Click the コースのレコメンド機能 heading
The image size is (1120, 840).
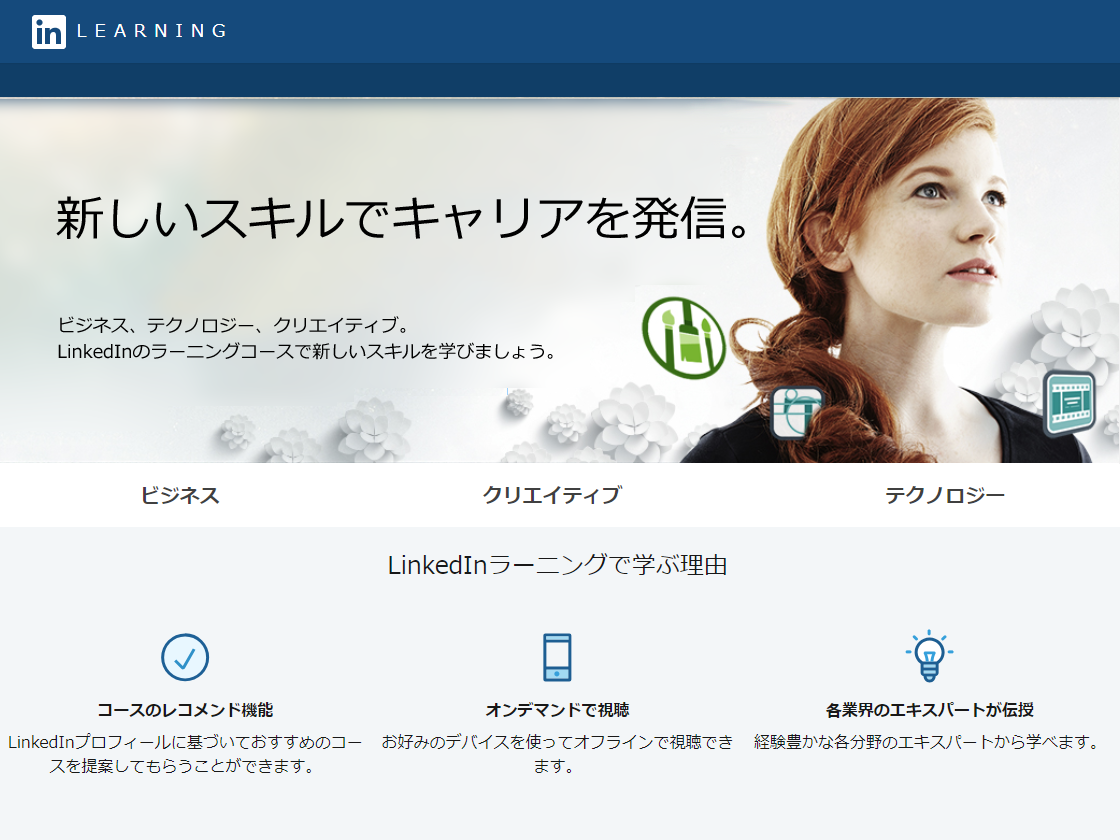(x=185, y=710)
